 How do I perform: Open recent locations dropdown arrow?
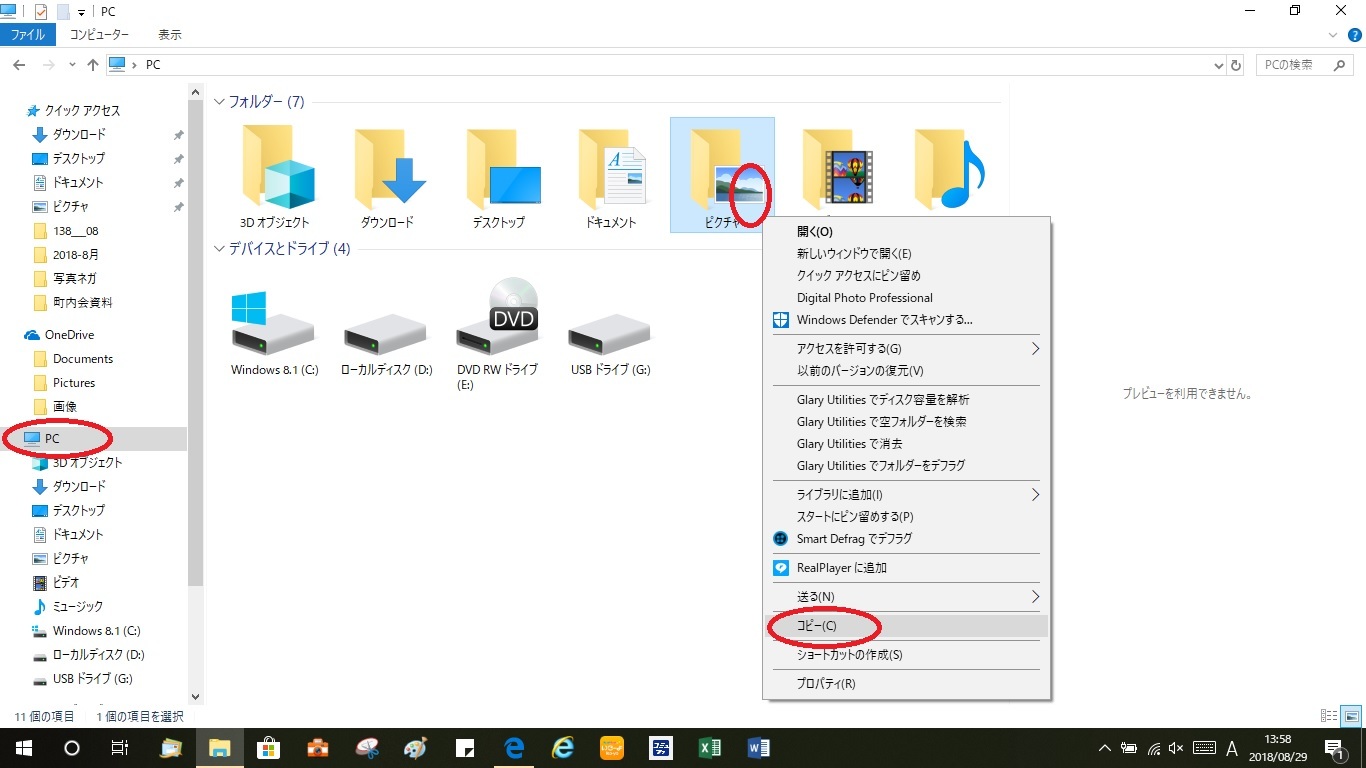[72, 65]
